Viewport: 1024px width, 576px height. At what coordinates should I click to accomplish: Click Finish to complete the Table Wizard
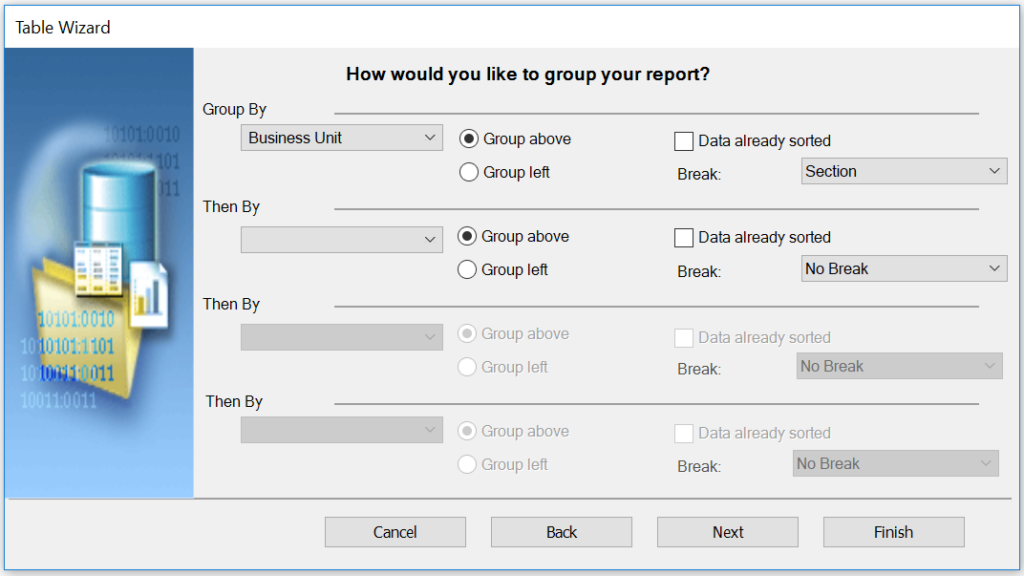click(x=893, y=532)
